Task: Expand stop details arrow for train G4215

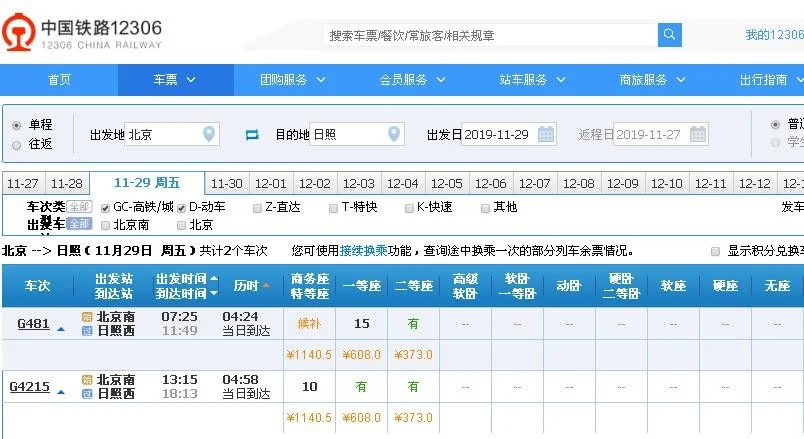Action: click(x=61, y=392)
